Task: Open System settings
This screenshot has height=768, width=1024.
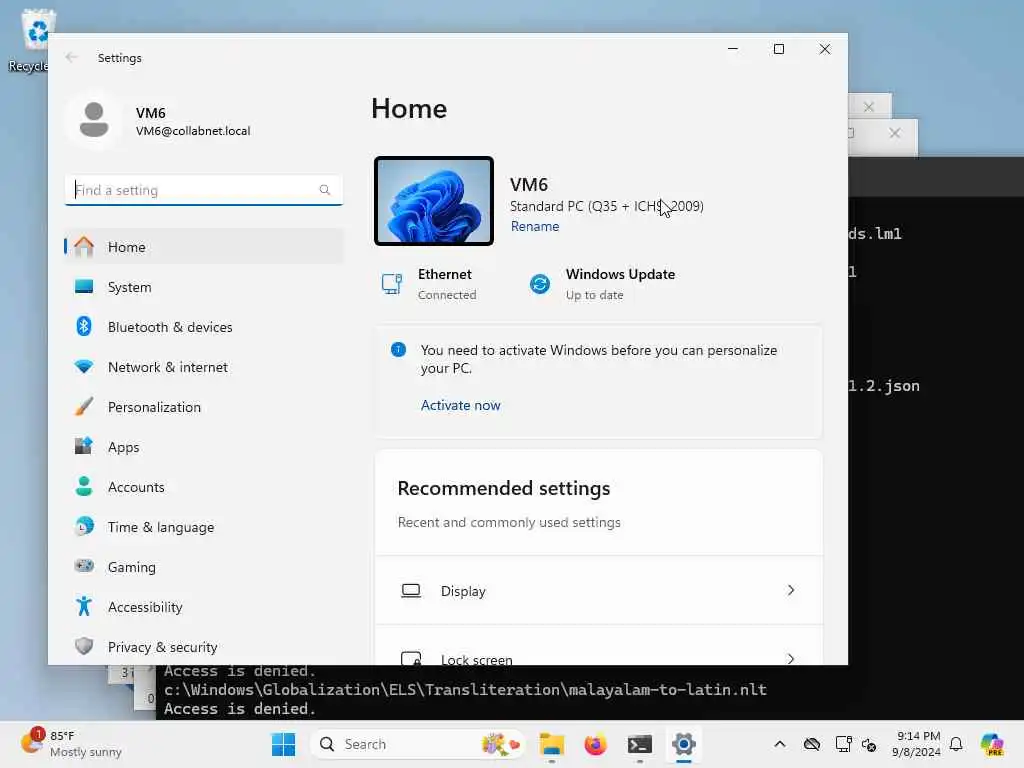Action: pos(204,287)
